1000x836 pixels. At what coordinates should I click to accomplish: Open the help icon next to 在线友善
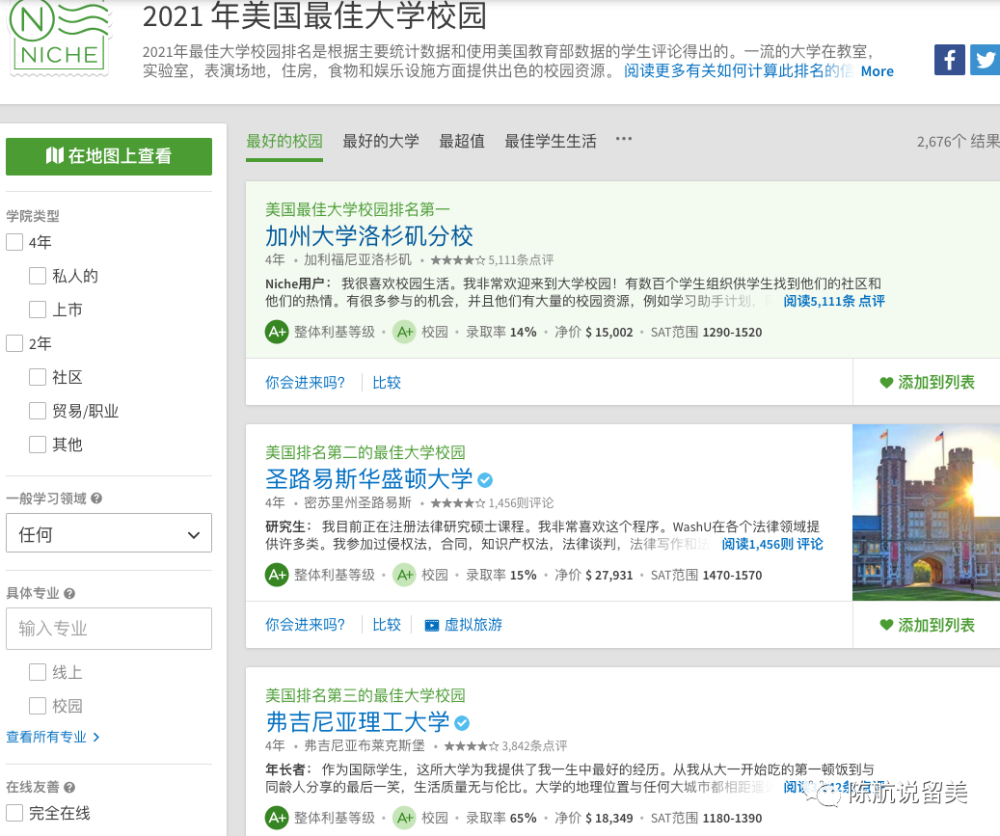point(70,788)
